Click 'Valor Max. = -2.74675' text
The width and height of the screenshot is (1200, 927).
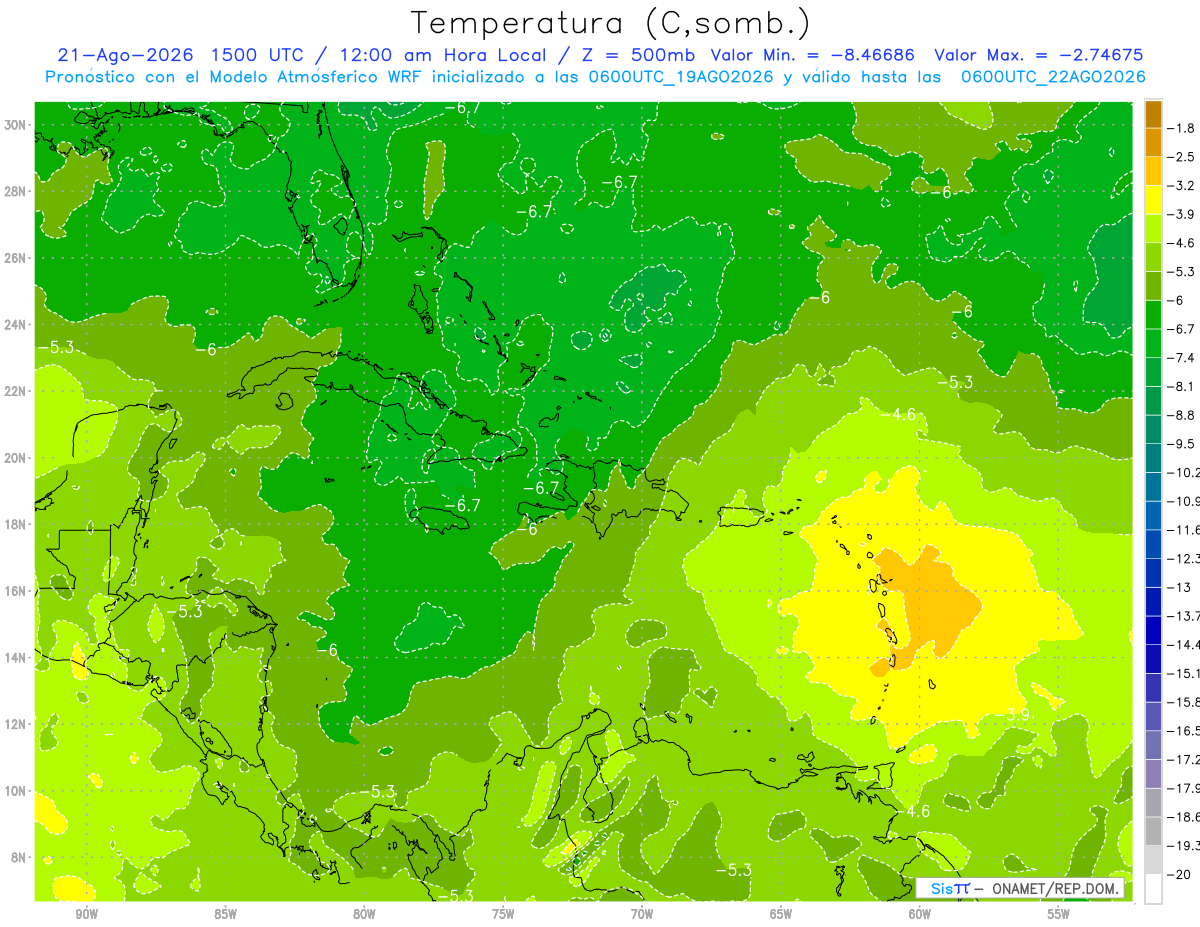tap(1038, 55)
